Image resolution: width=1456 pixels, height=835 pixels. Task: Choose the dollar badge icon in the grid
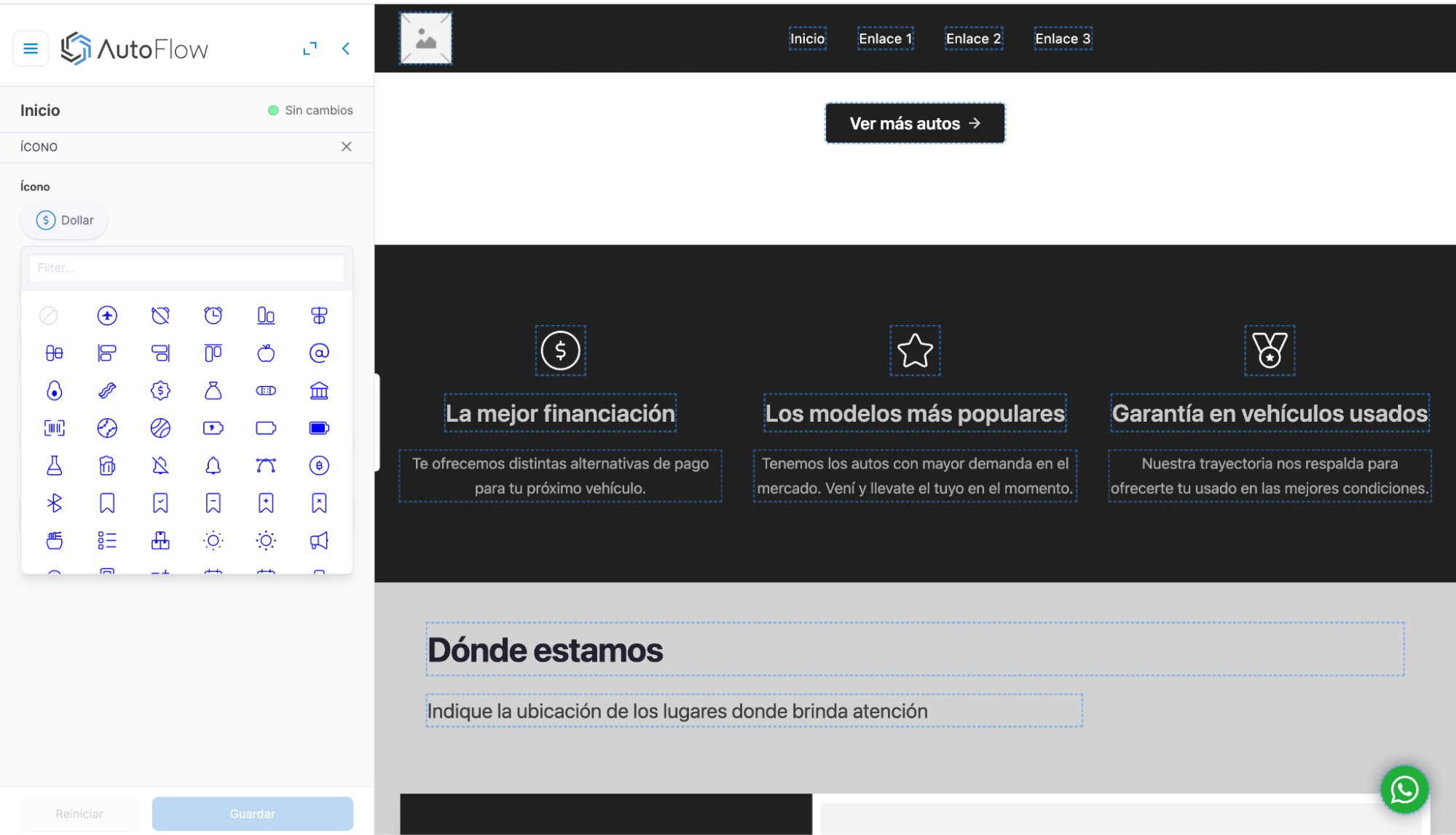160,391
